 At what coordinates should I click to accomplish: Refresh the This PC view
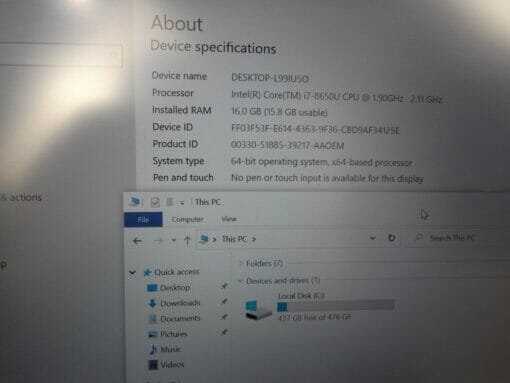(392, 238)
